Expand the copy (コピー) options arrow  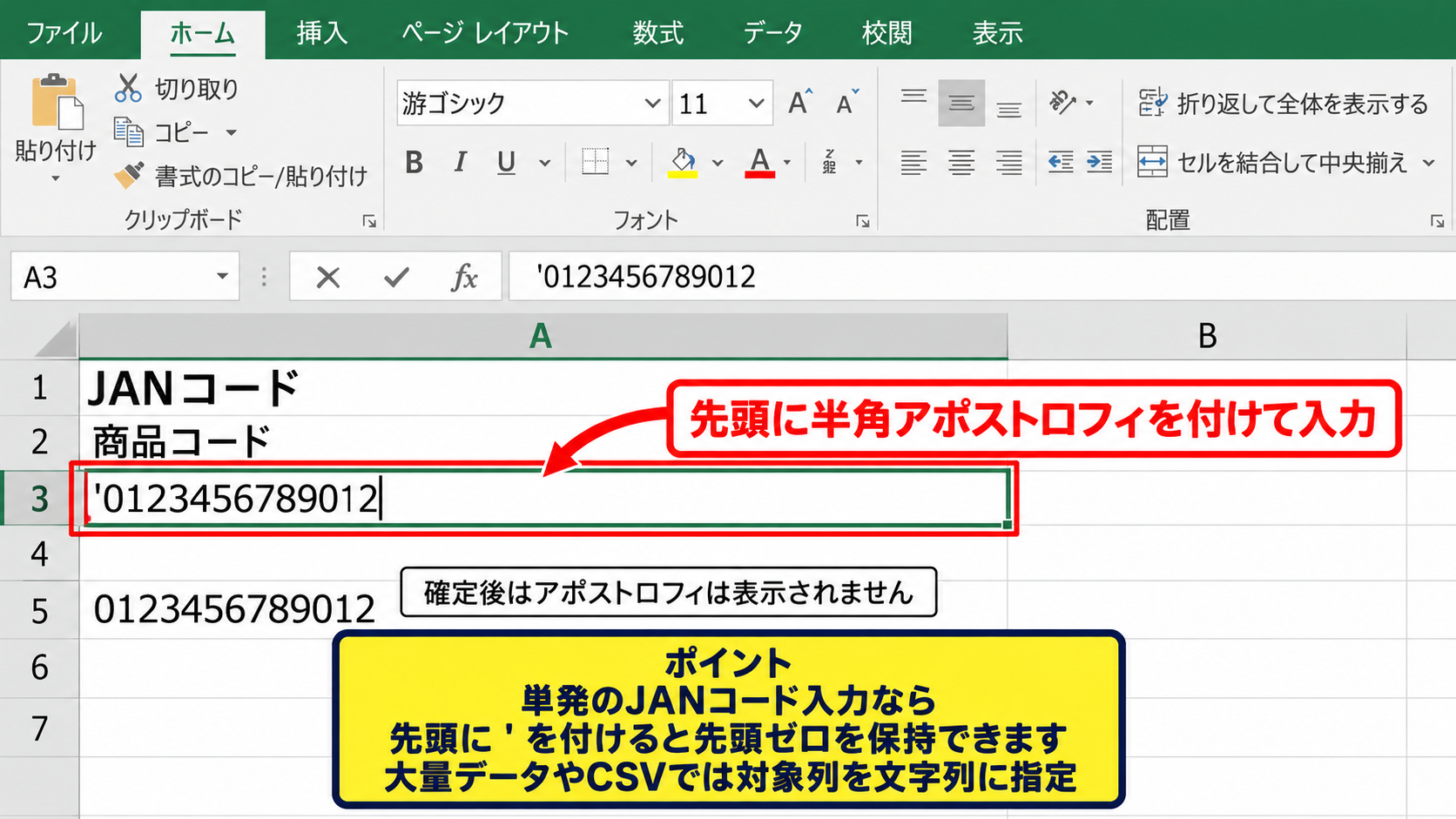click(x=232, y=132)
